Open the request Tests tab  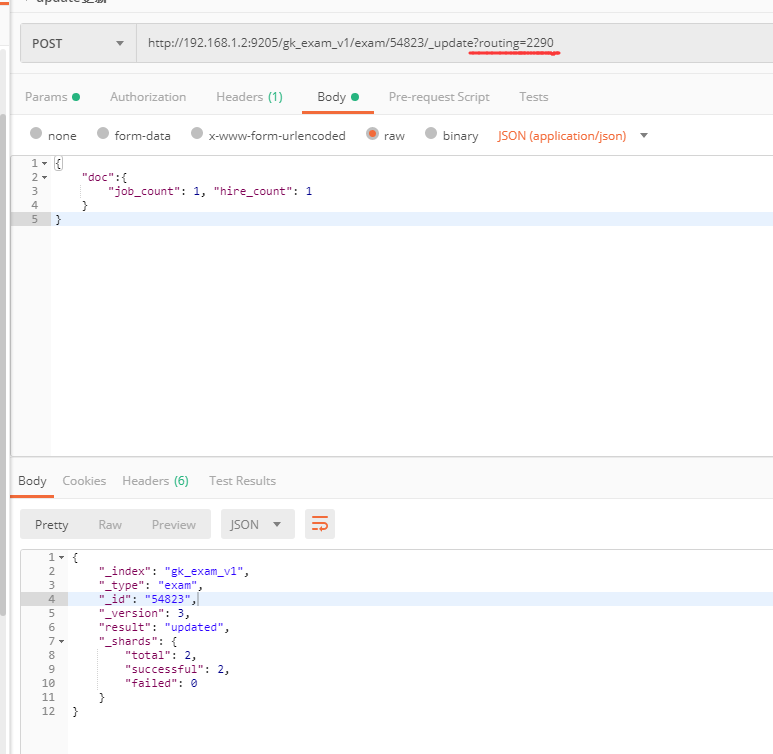[x=533, y=97]
